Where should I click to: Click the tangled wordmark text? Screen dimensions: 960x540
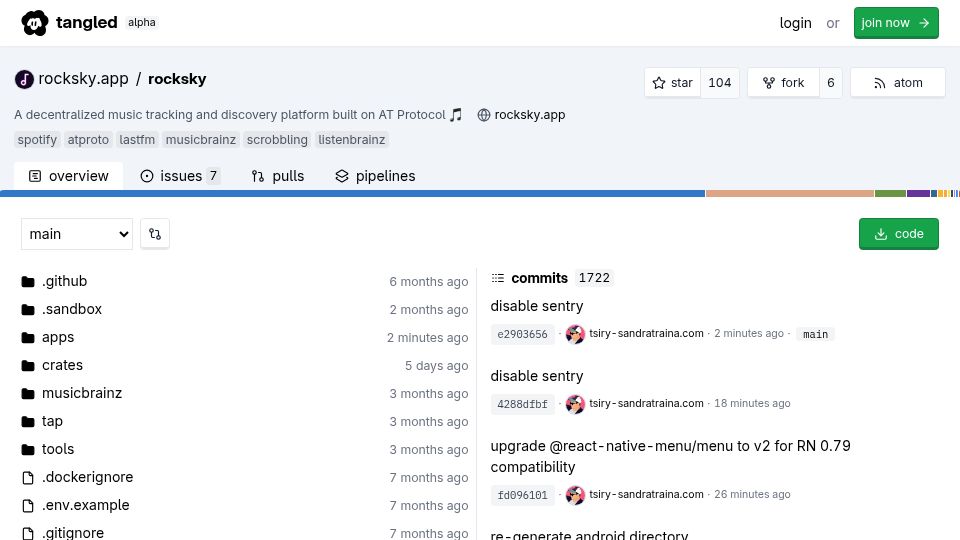coord(86,23)
